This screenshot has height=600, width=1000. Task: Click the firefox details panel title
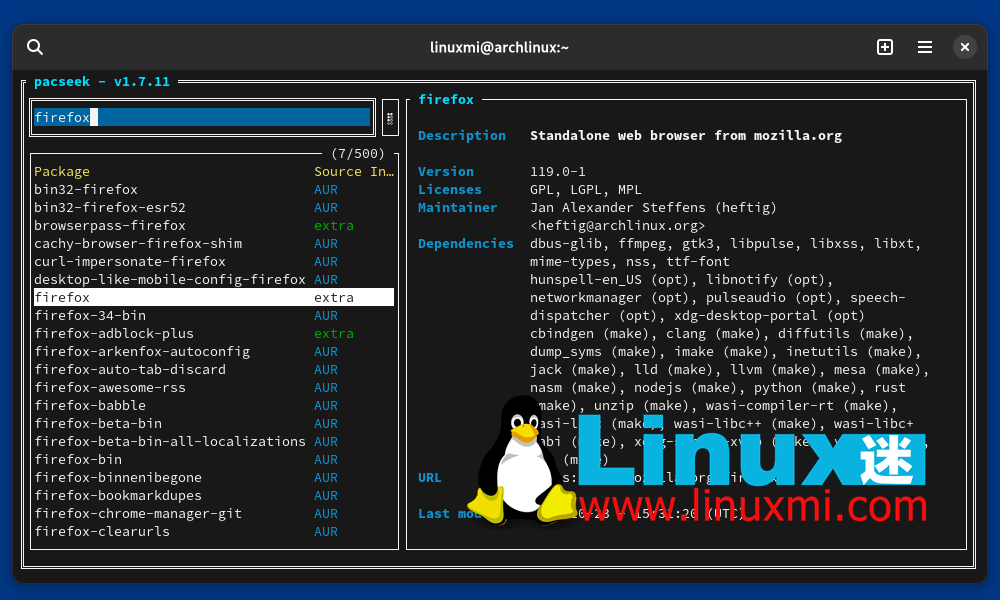(x=446, y=99)
